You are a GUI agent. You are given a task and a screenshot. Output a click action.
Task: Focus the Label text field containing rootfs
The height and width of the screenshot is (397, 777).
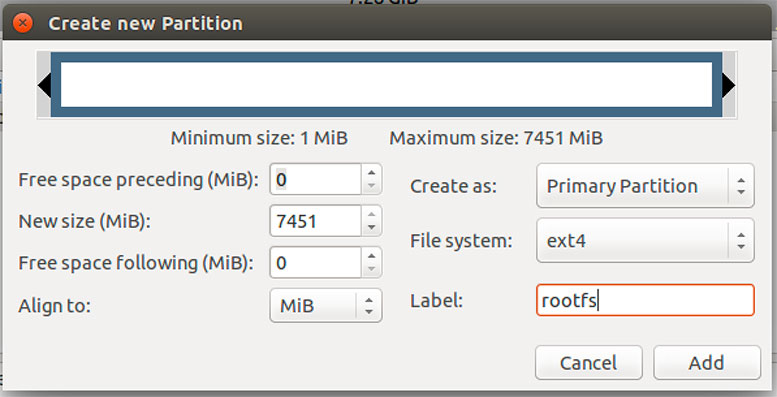point(645,300)
